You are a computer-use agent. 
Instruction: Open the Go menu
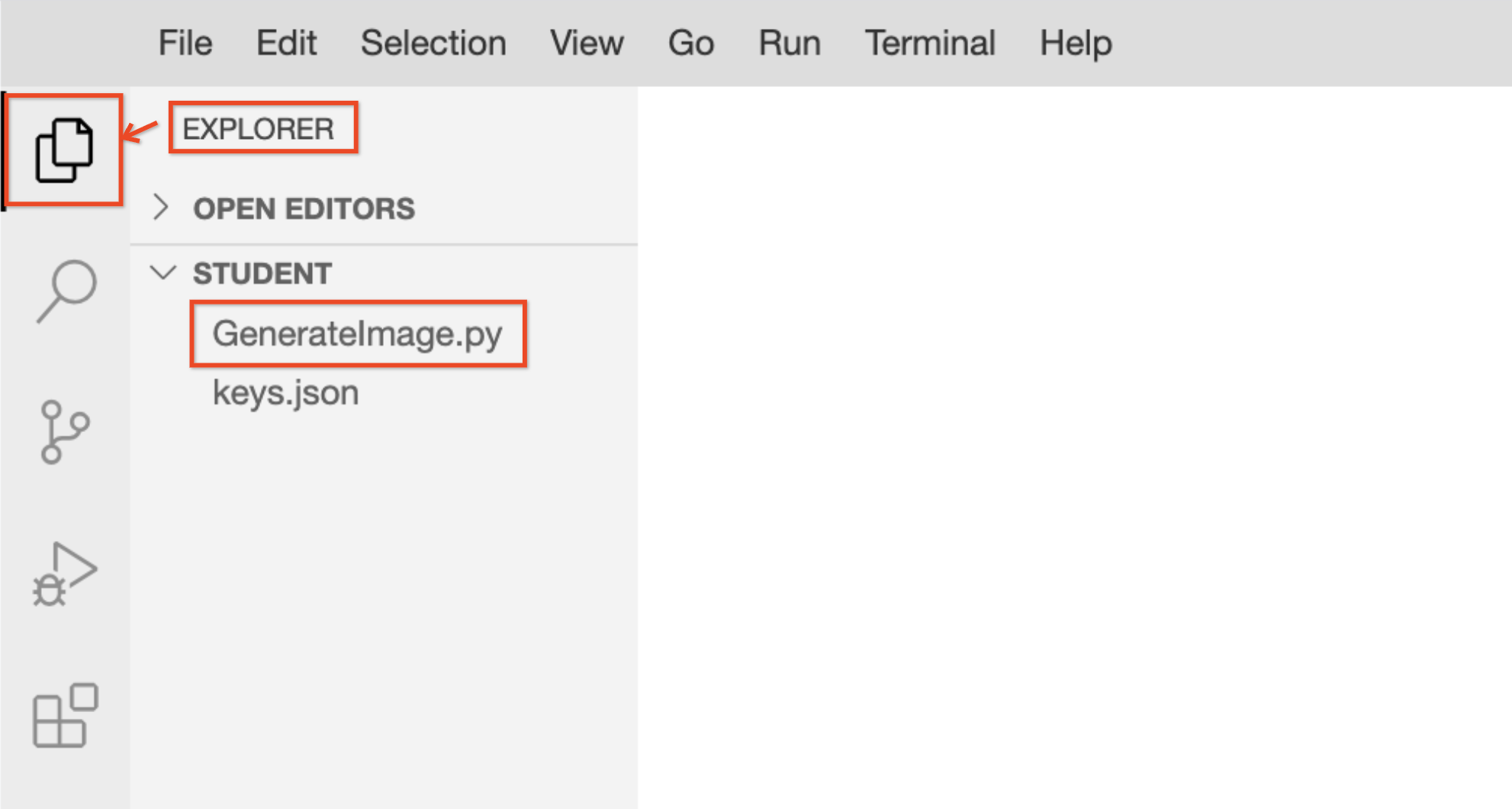(x=690, y=43)
